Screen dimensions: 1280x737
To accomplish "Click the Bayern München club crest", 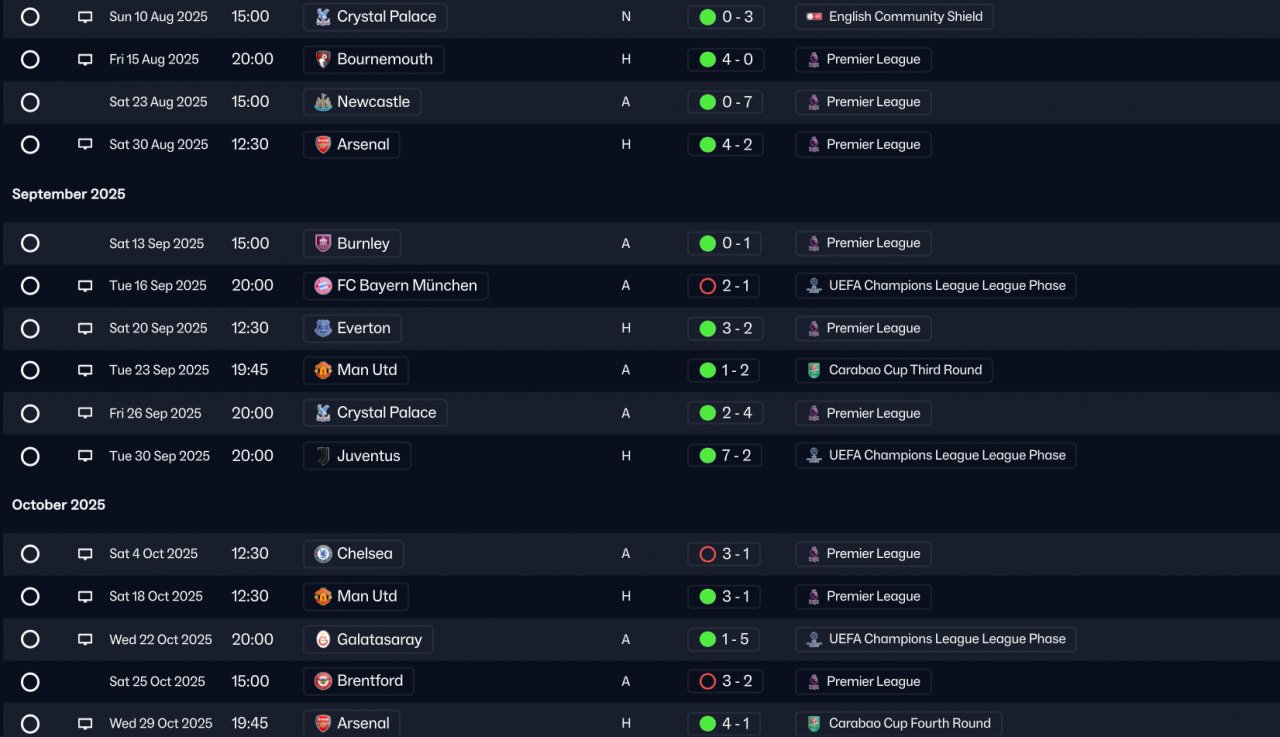I will [x=323, y=286].
